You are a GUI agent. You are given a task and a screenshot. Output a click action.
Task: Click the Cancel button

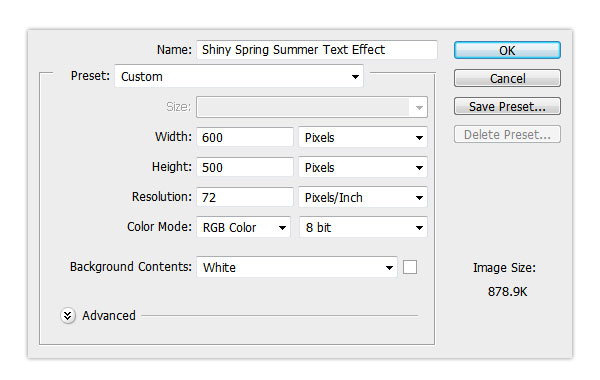(507, 78)
